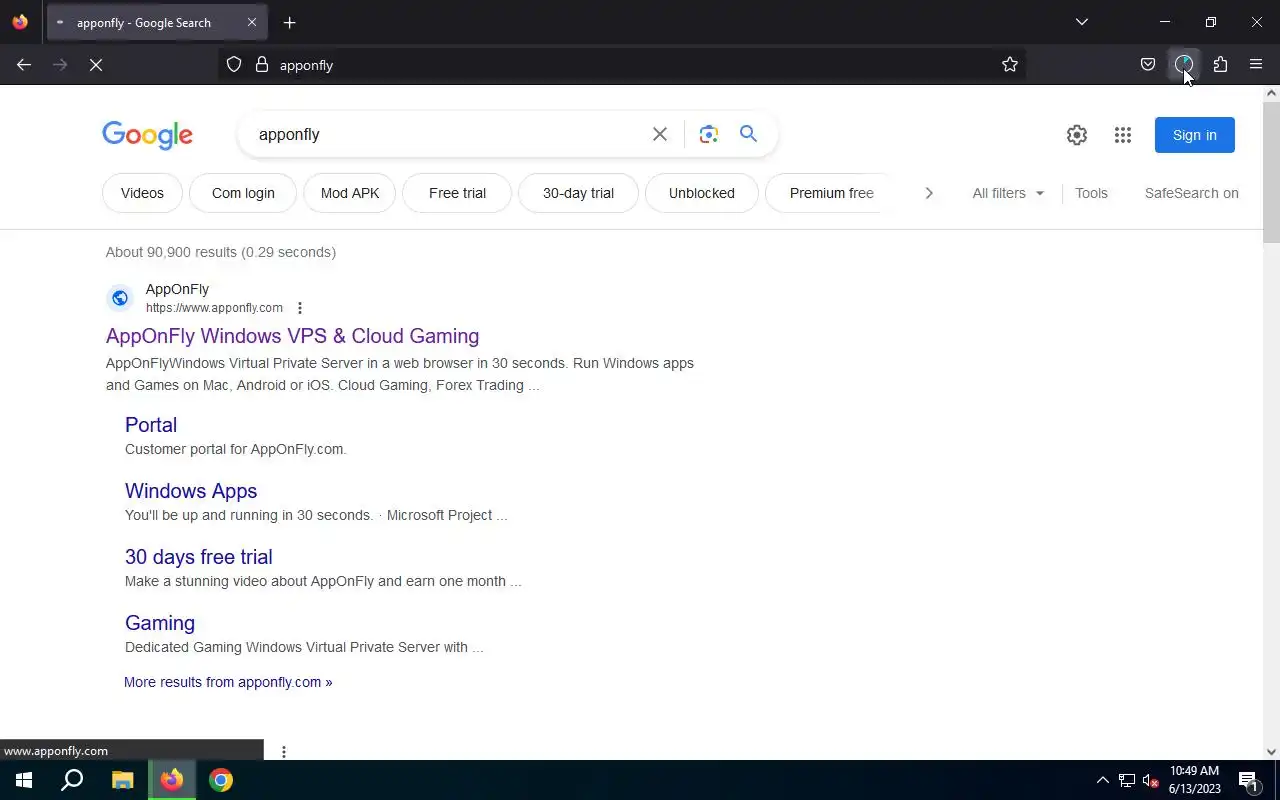The height and width of the screenshot is (800, 1280).
Task: Select the Mod APK filter chip
Action: coord(350,193)
